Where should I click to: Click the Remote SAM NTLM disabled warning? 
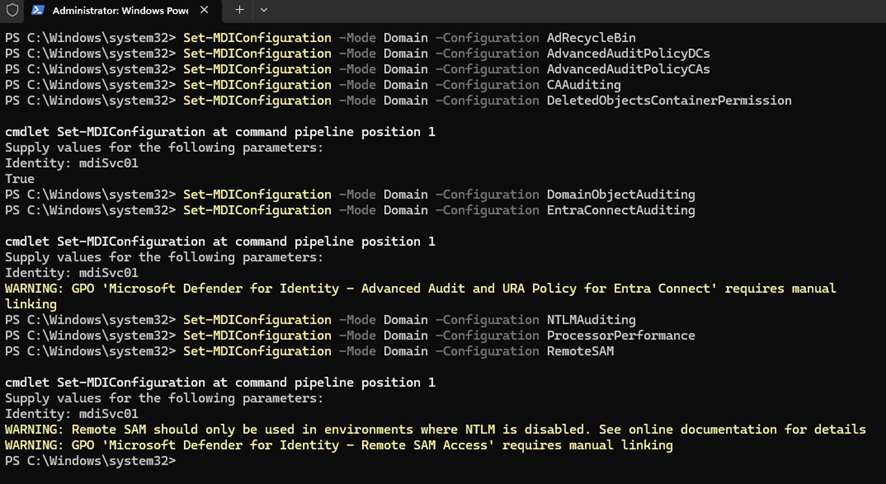click(435, 429)
